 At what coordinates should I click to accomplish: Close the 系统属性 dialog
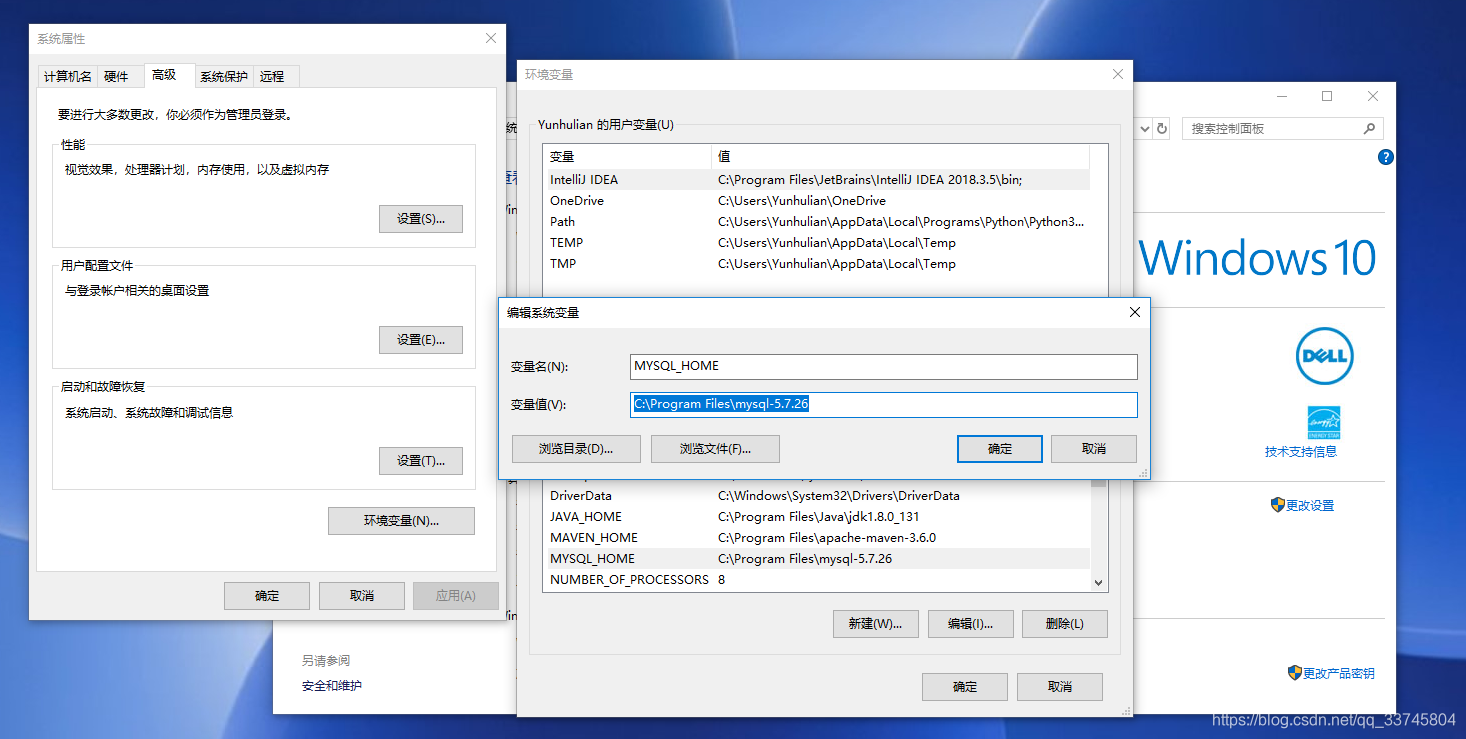pyautogui.click(x=491, y=38)
